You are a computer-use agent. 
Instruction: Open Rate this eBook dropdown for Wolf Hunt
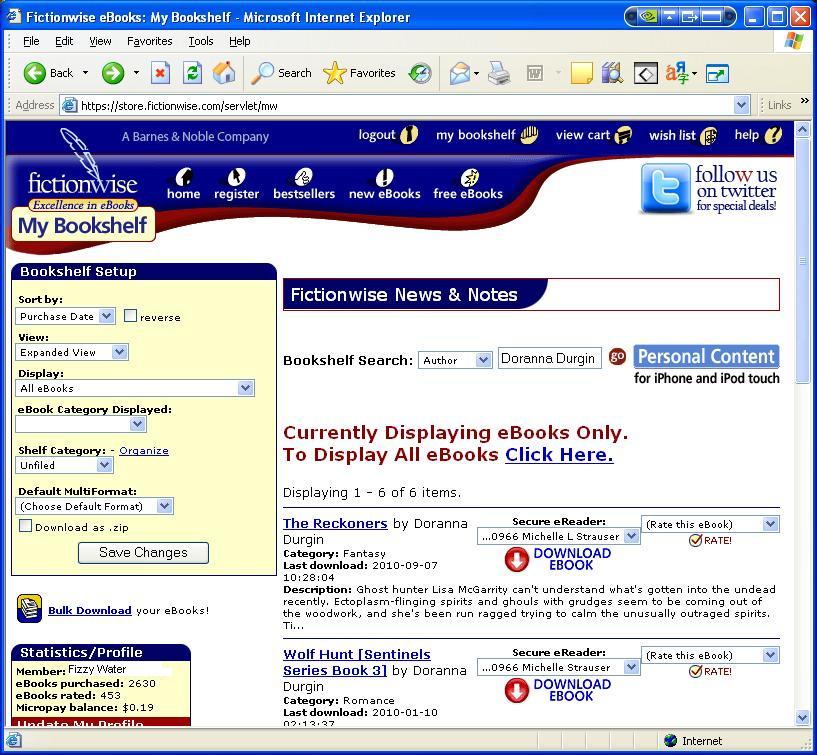click(x=710, y=655)
